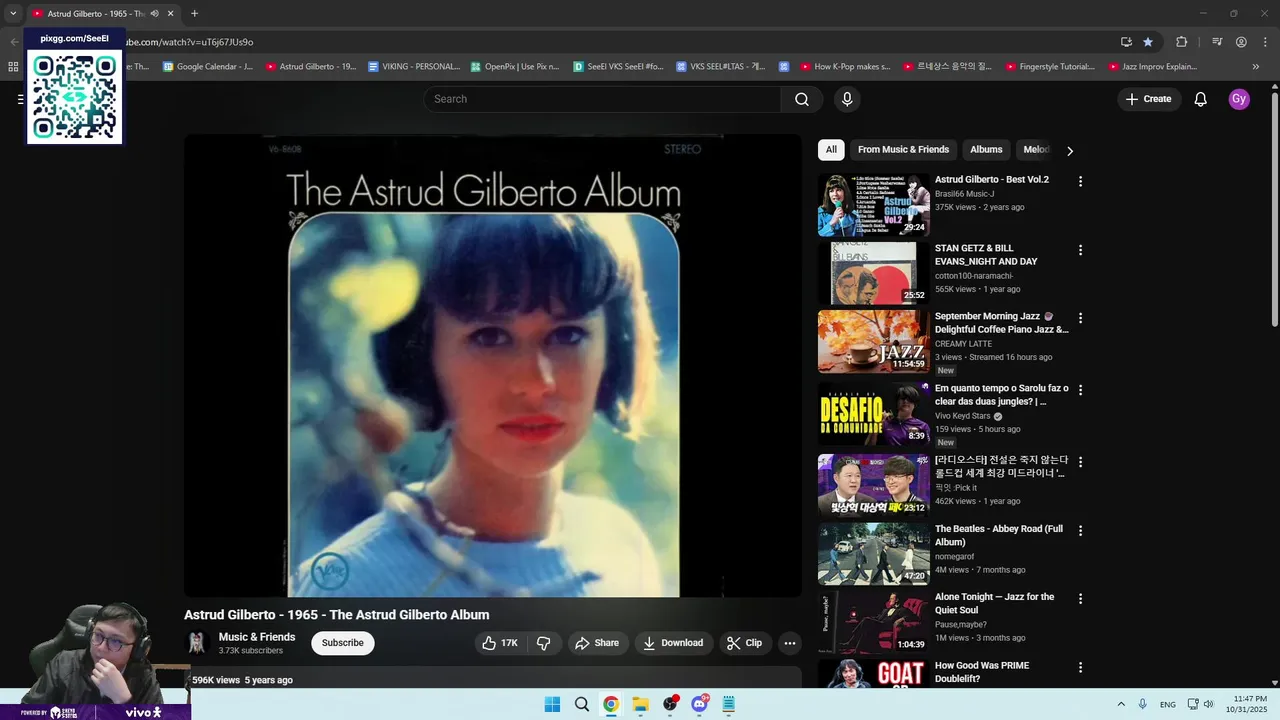Open the tab search dropdown arrow
The width and height of the screenshot is (1280, 720).
13,14
